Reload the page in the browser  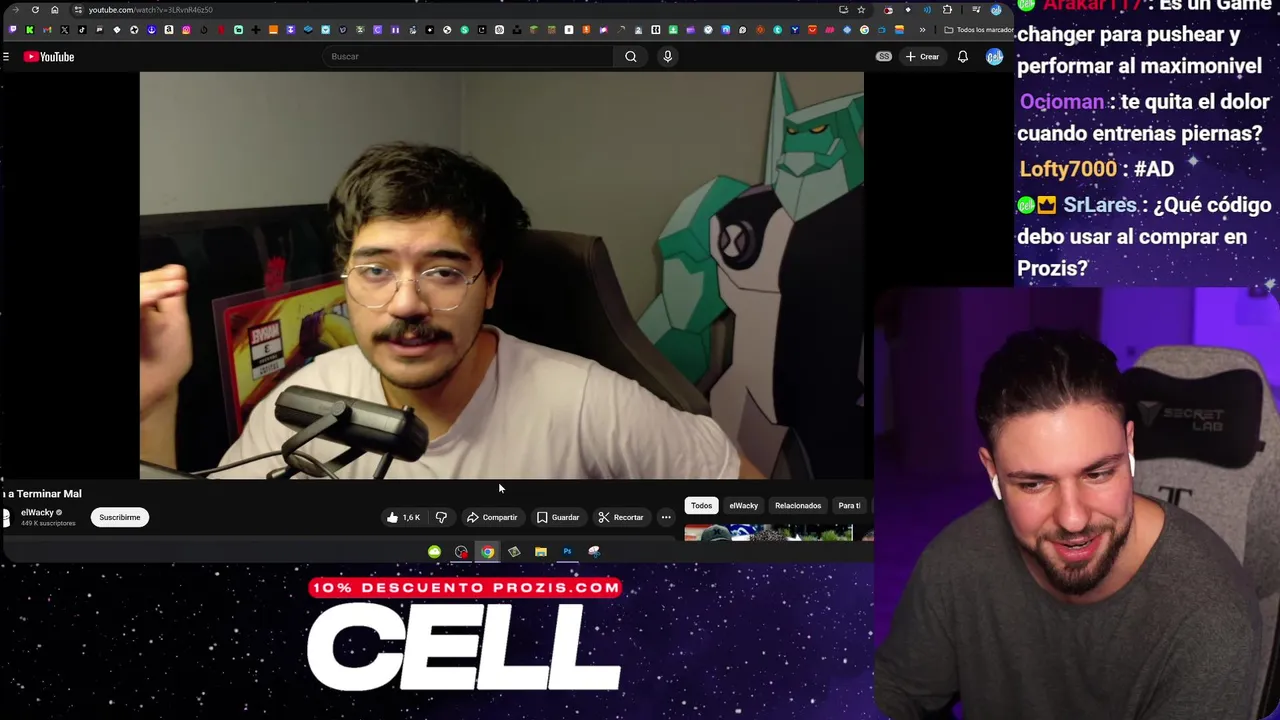point(35,10)
